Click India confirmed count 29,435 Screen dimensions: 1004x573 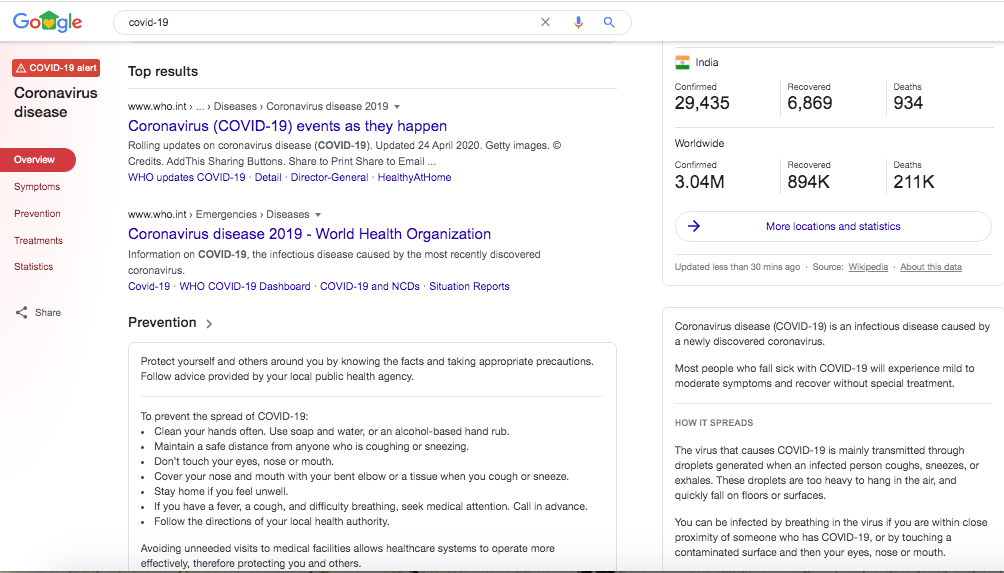[x=702, y=103]
